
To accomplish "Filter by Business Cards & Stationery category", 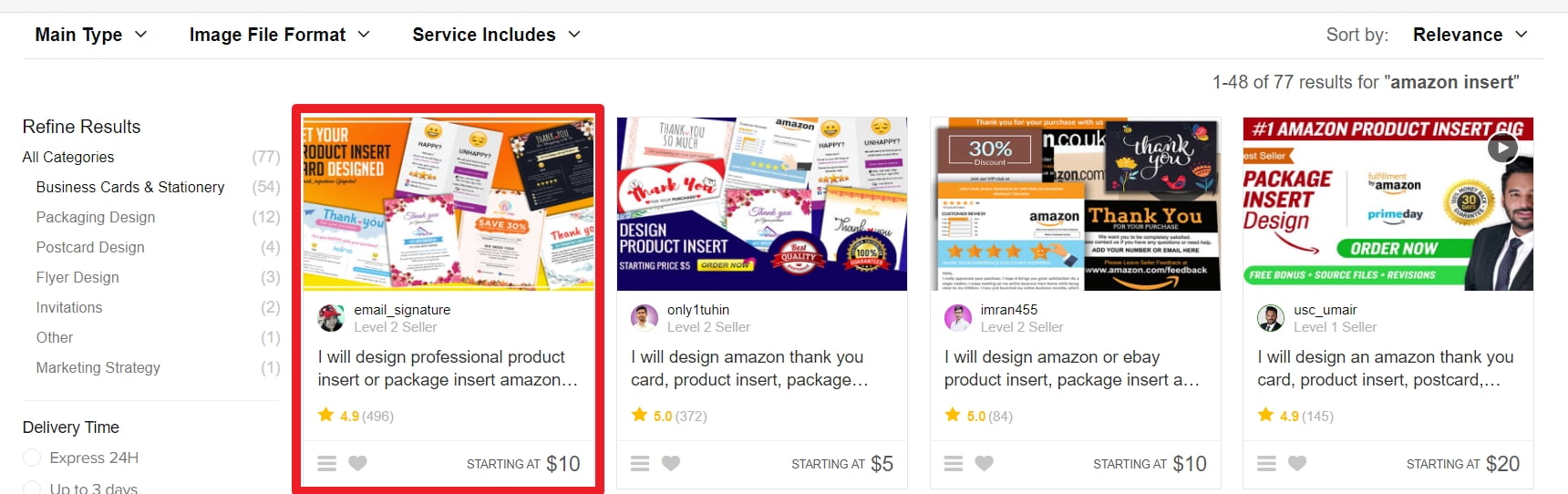I will (130, 187).
